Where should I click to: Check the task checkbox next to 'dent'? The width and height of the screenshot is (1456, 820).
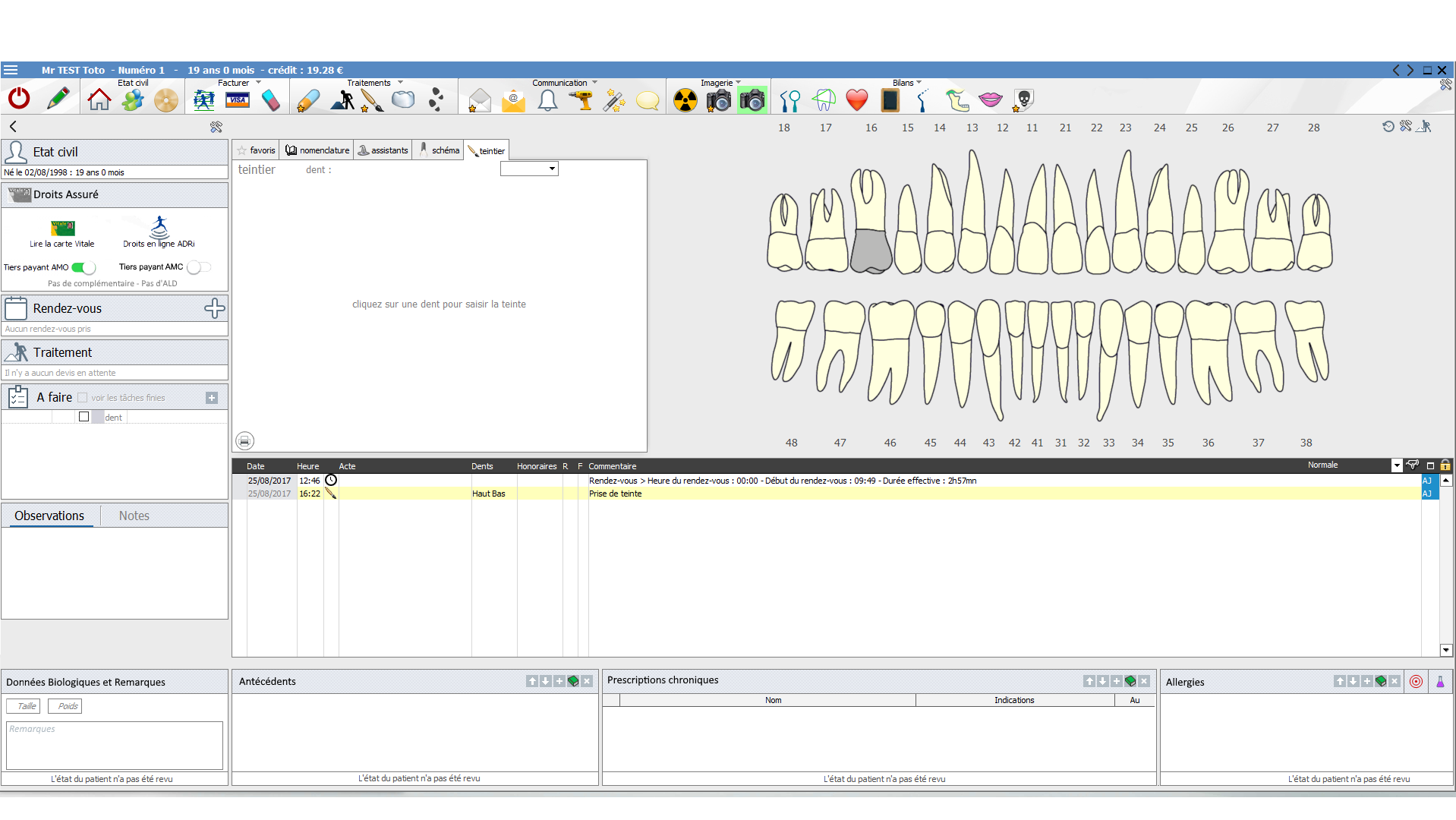84,417
